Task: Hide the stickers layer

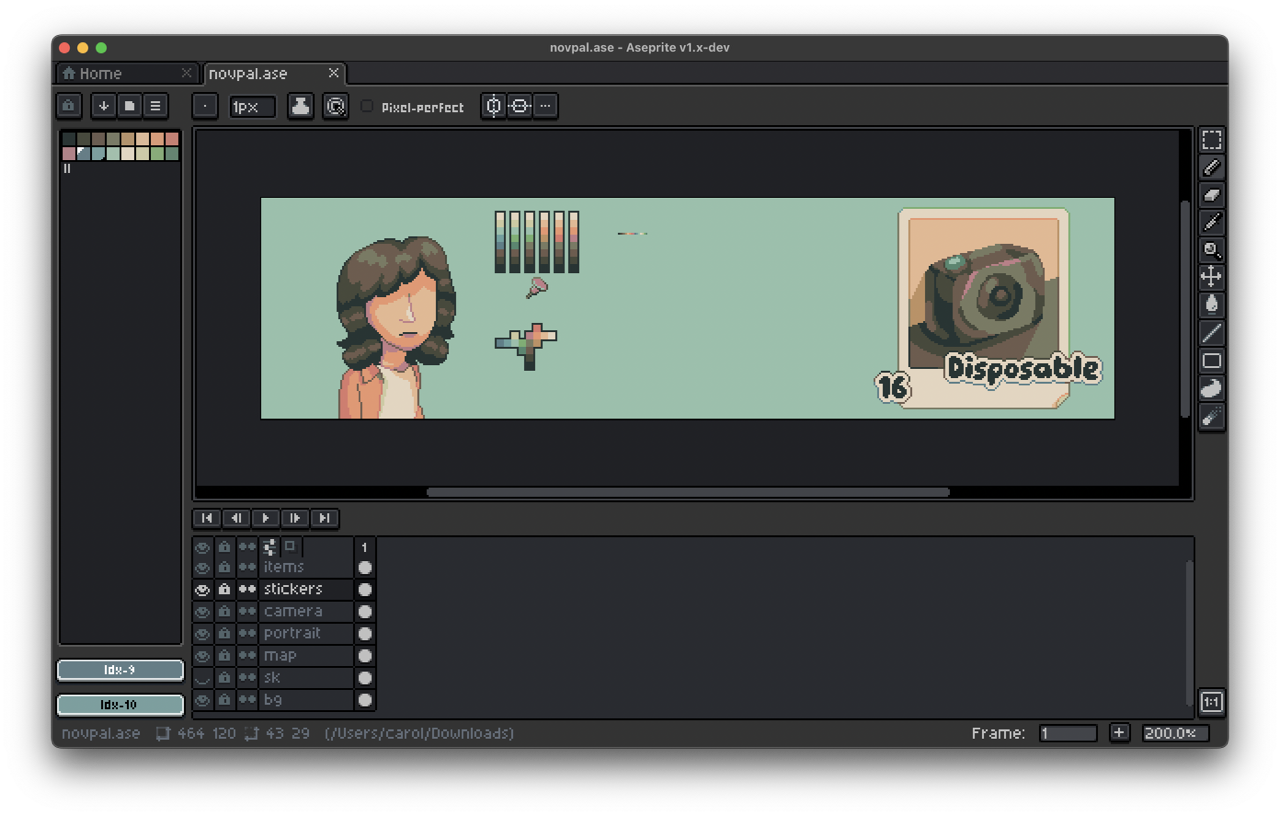Action: [x=202, y=590]
